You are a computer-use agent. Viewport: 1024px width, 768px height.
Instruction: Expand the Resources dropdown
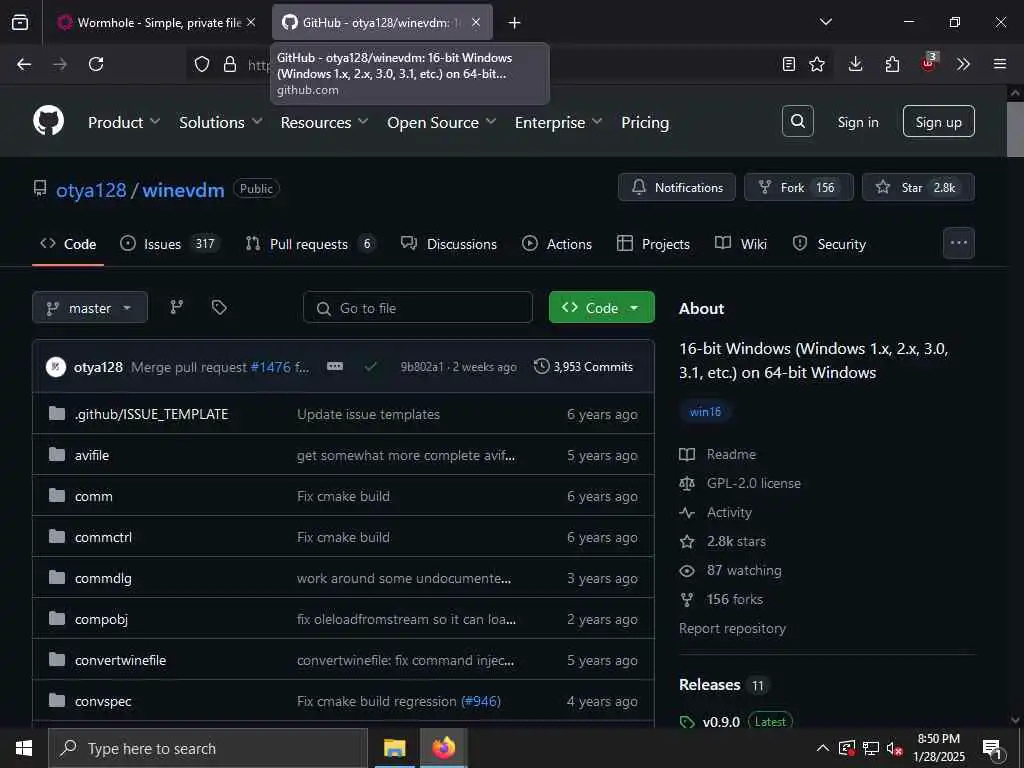point(325,122)
